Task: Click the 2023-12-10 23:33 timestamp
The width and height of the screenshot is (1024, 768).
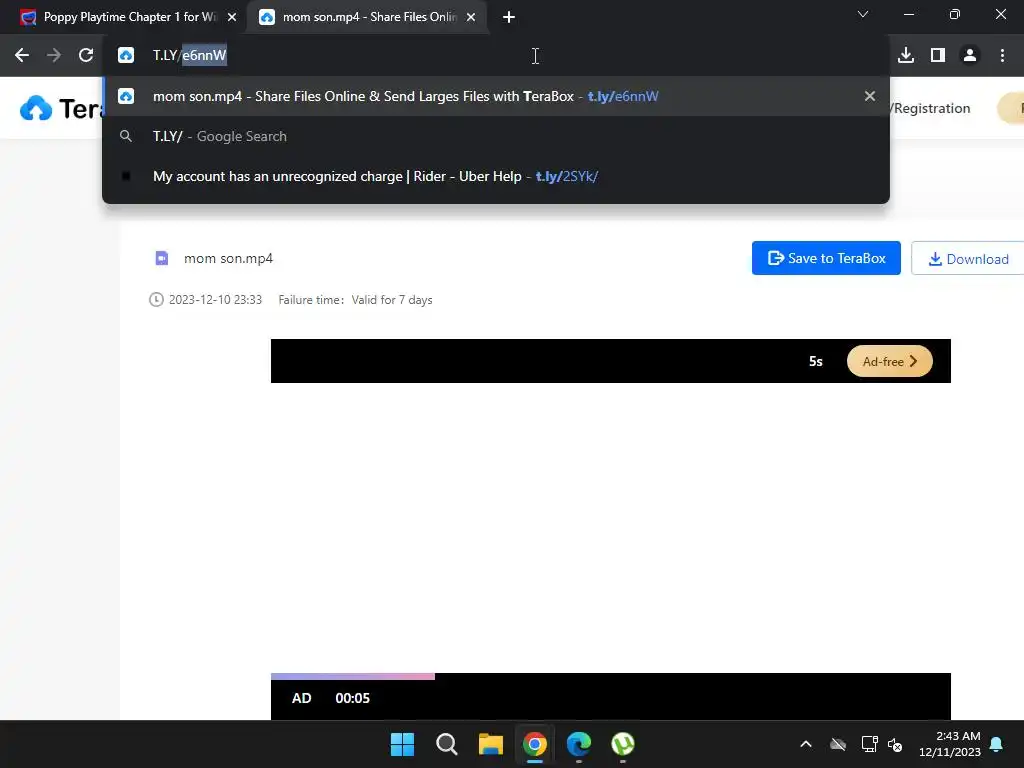Action: (x=216, y=300)
